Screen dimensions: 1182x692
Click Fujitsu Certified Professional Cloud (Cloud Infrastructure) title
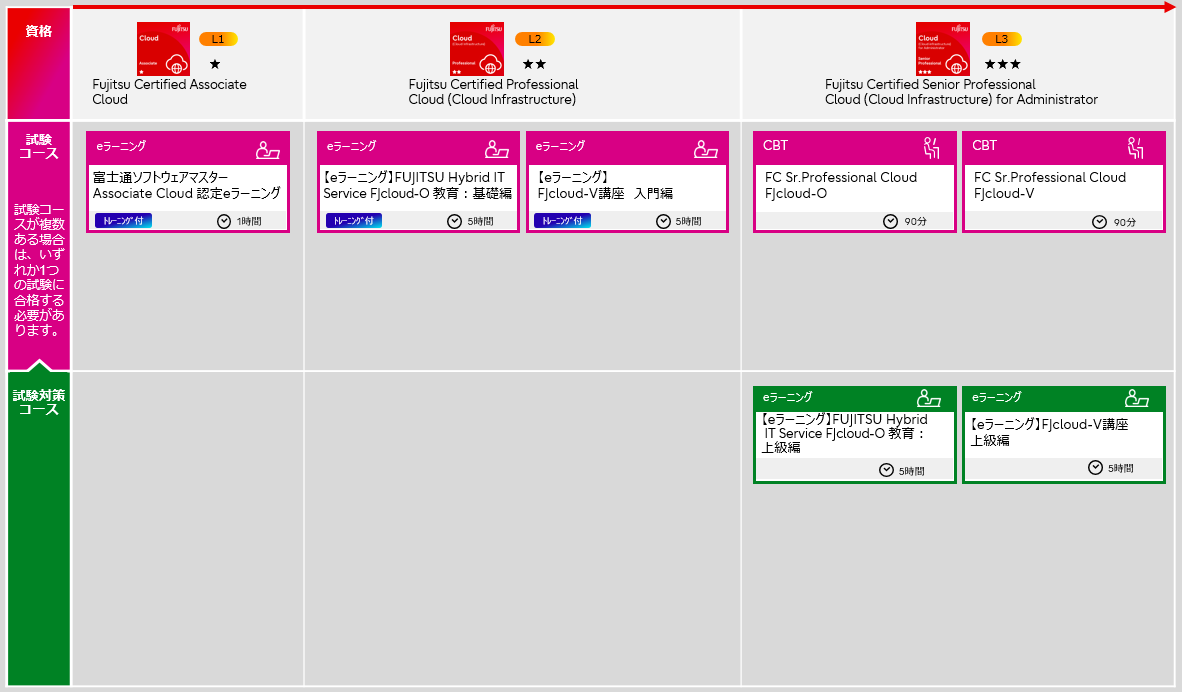click(x=493, y=92)
